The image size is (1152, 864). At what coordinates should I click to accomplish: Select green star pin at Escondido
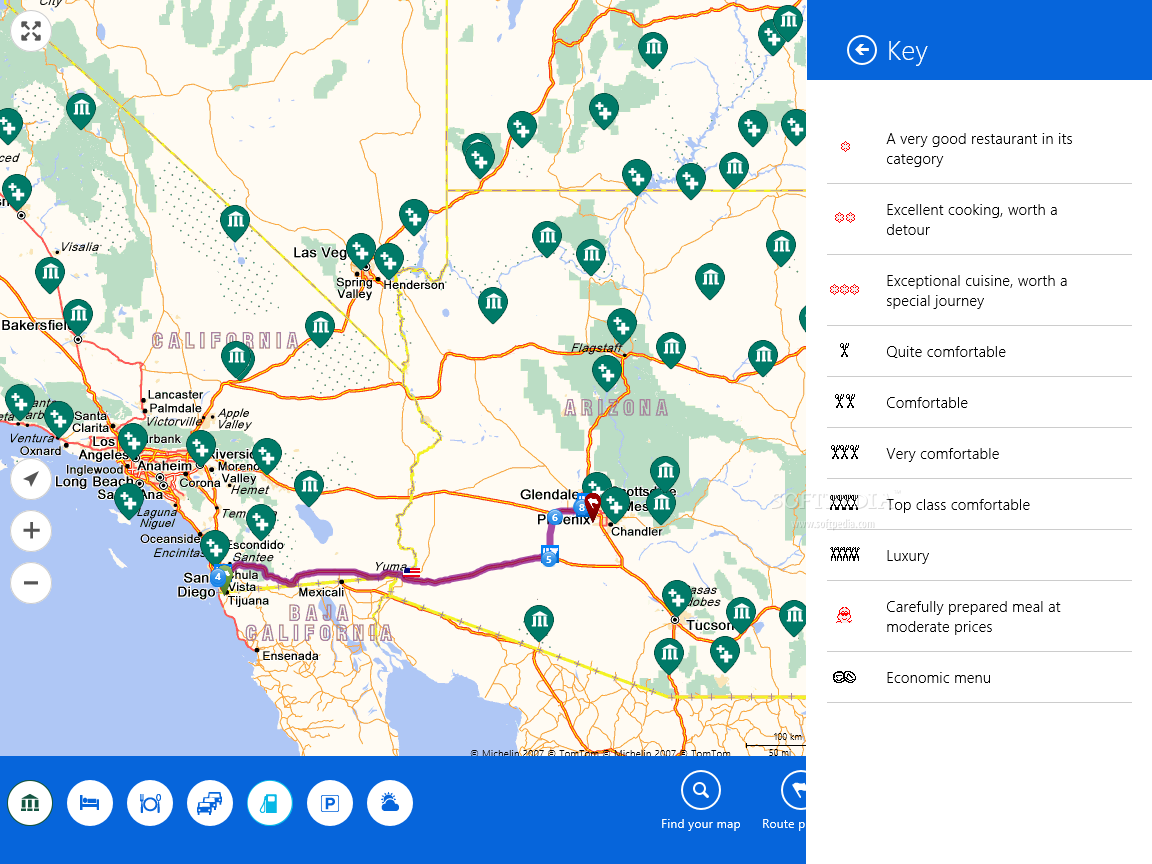tap(260, 521)
